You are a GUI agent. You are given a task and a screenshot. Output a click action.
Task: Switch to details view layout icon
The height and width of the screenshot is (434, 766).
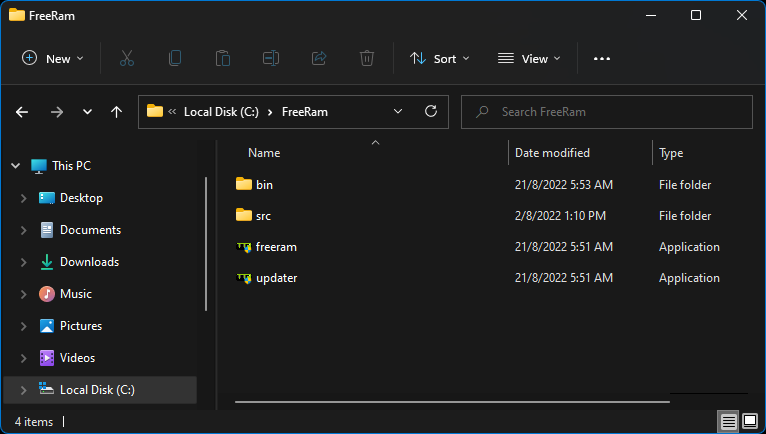click(x=728, y=421)
